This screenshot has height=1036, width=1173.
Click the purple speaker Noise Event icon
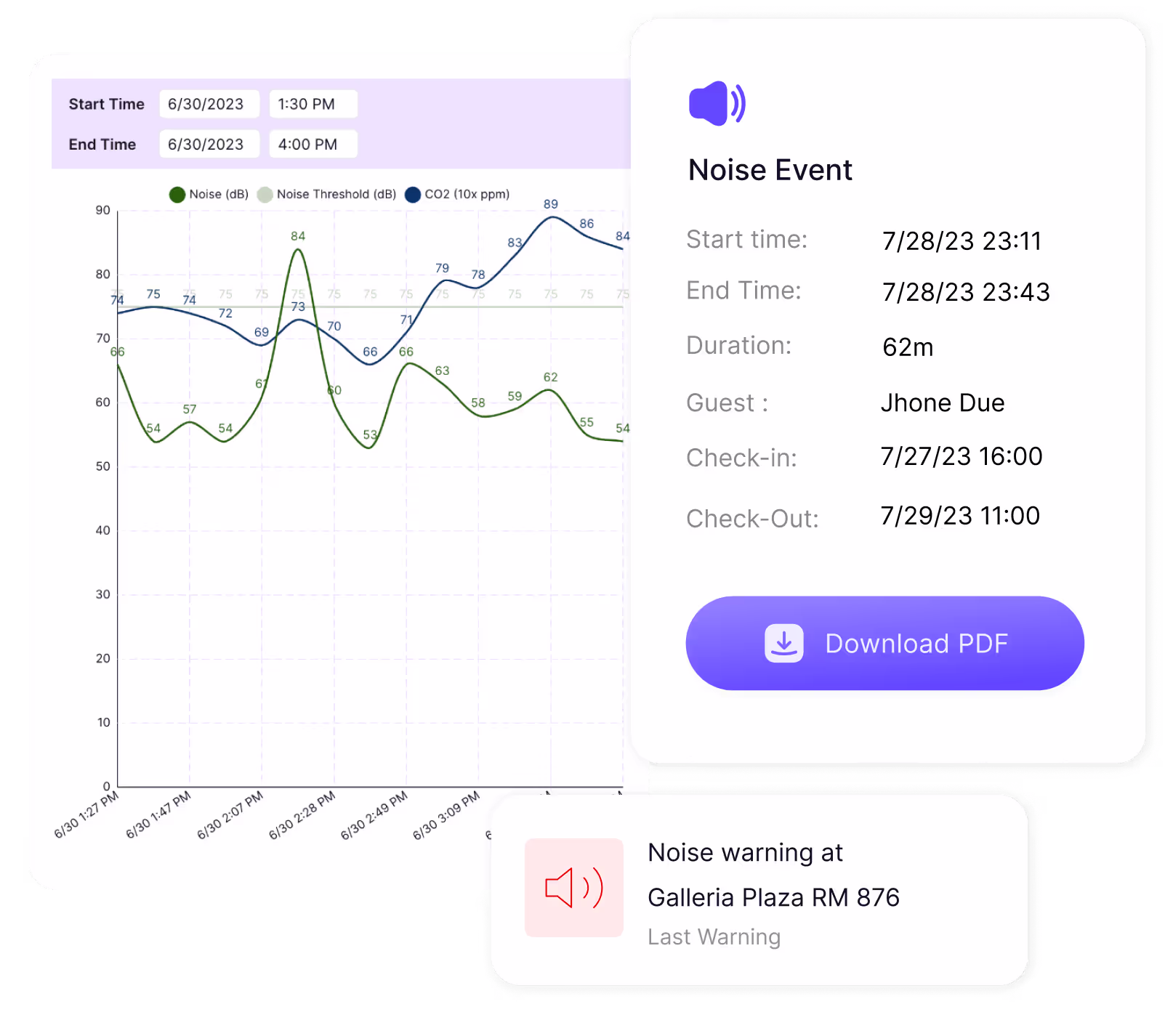coord(717,104)
